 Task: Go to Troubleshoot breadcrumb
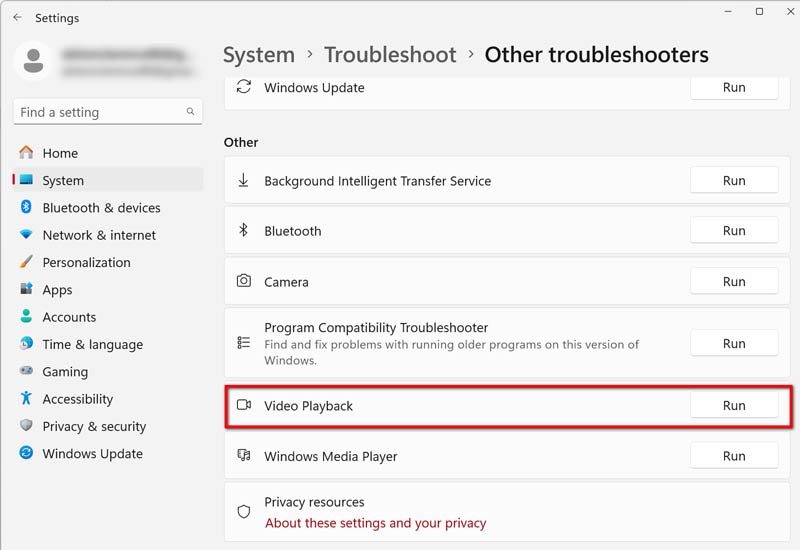pyautogui.click(x=390, y=55)
